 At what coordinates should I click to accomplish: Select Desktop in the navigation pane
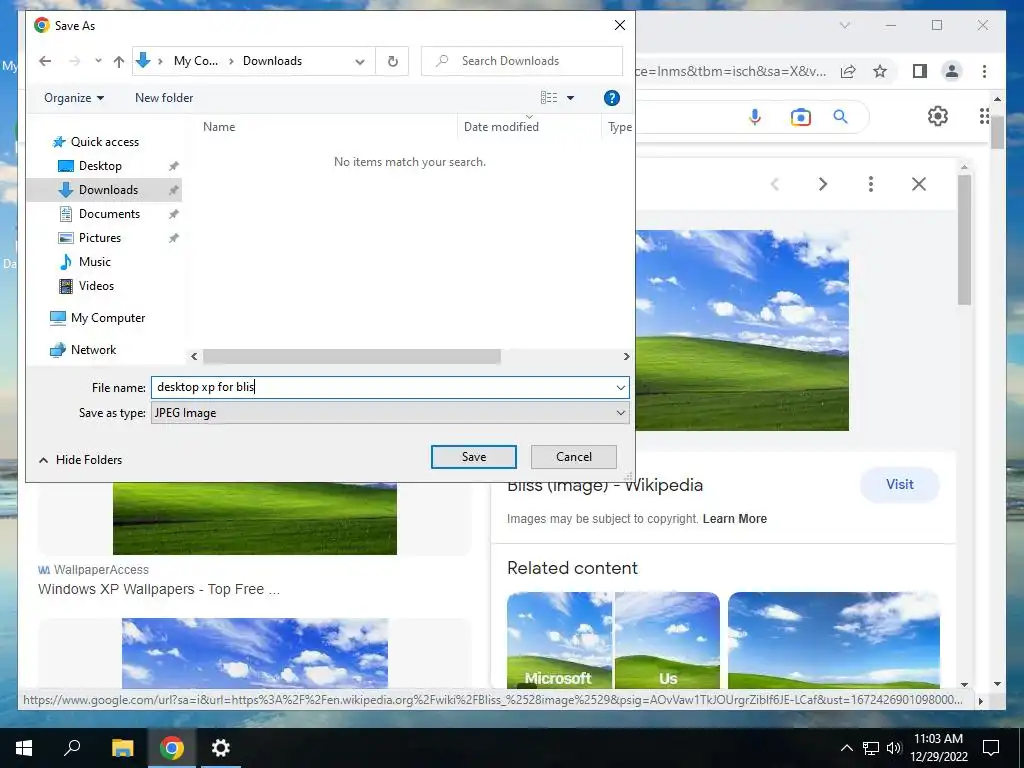pyautogui.click(x=100, y=166)
